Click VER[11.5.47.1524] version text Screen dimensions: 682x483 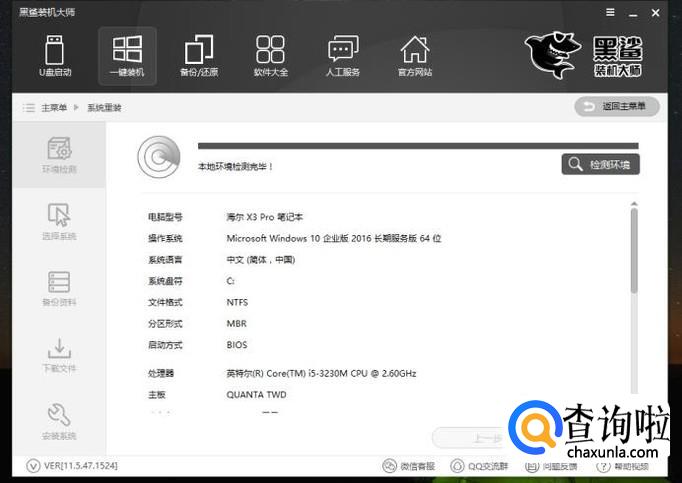[81, 466]
